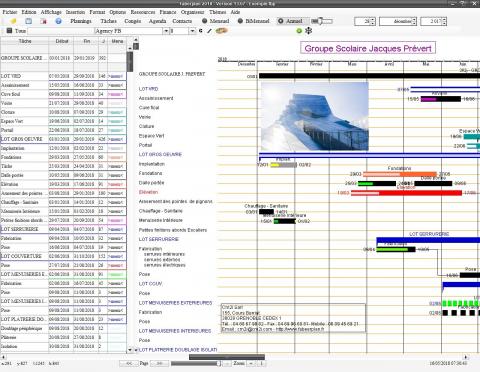Image resolution: width=480 pixels, height=372 pixels.
Task: Click the italic slash font icon
Action: click(x=209, y=31)
